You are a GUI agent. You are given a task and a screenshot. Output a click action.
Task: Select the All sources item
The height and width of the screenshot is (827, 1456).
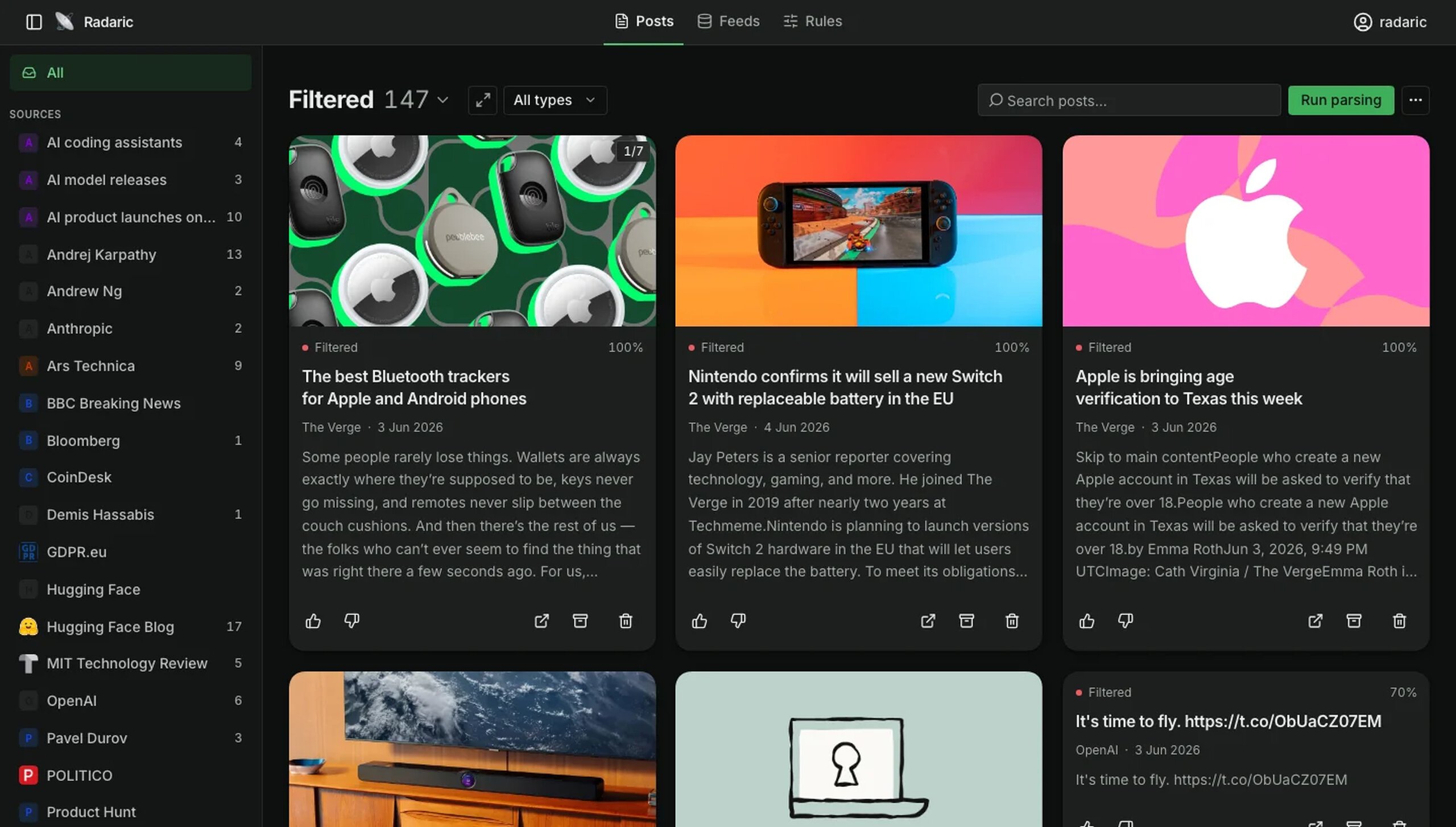(130, 73)
